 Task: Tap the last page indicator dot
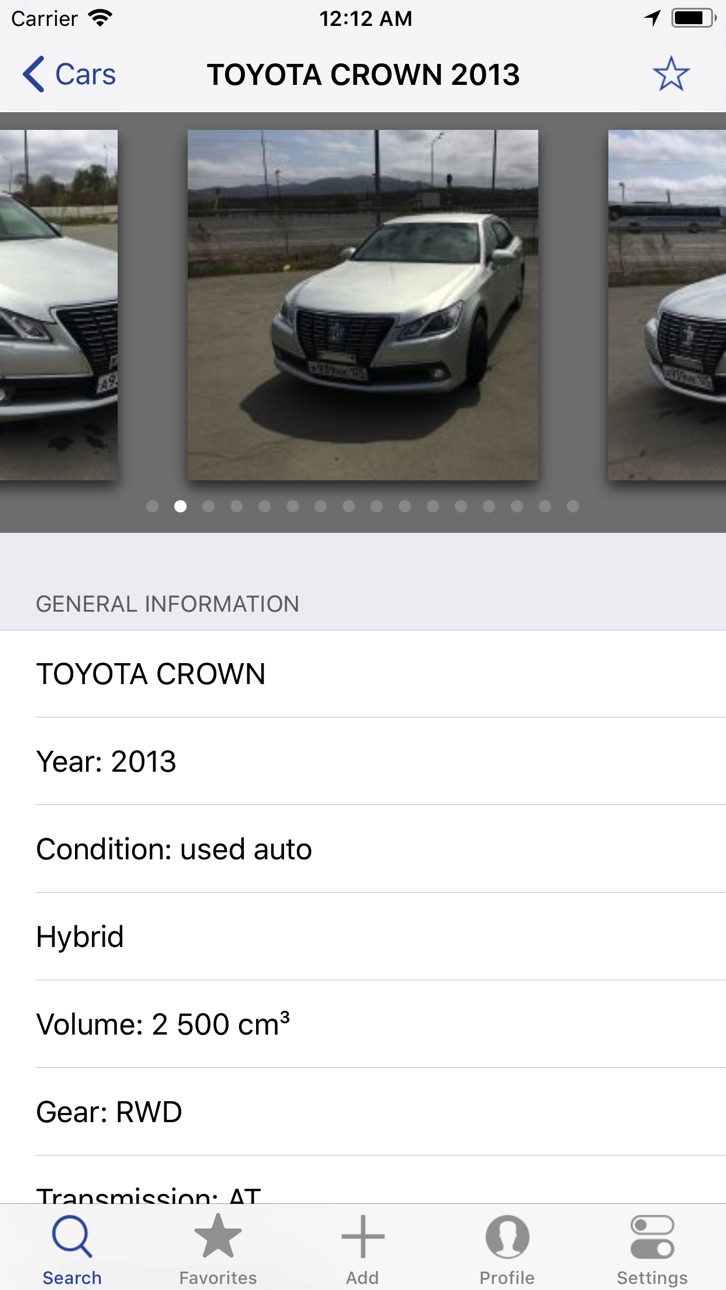pyautogui.click(x=573, y=506)
